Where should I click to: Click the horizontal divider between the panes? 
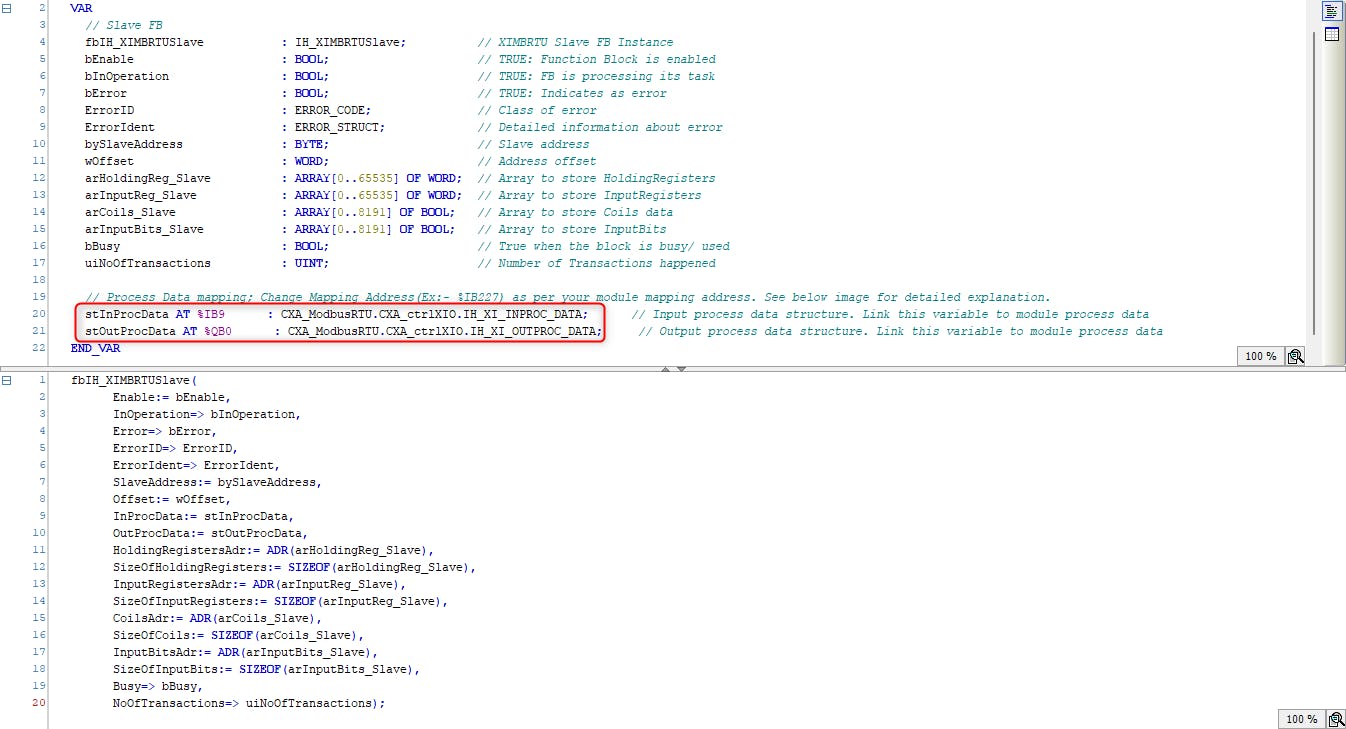tap(400, 369)
